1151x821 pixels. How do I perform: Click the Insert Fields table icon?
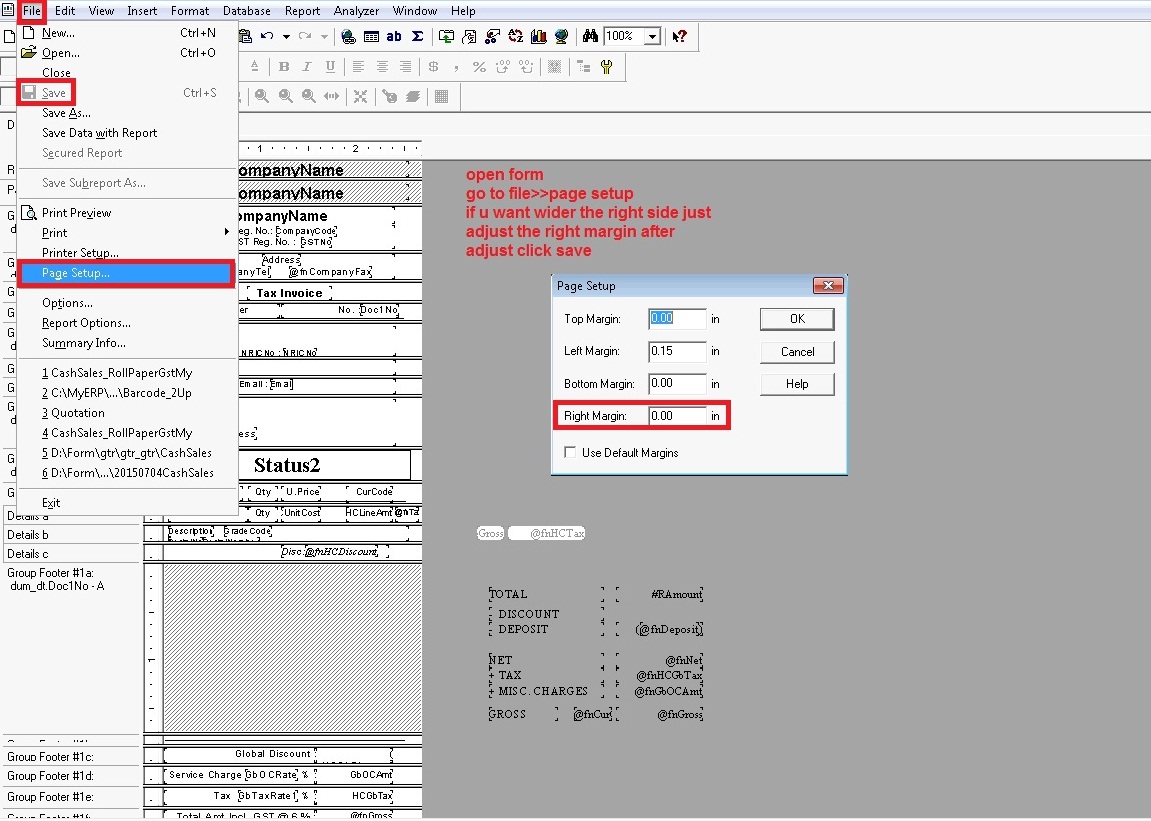tap(371, 37)
